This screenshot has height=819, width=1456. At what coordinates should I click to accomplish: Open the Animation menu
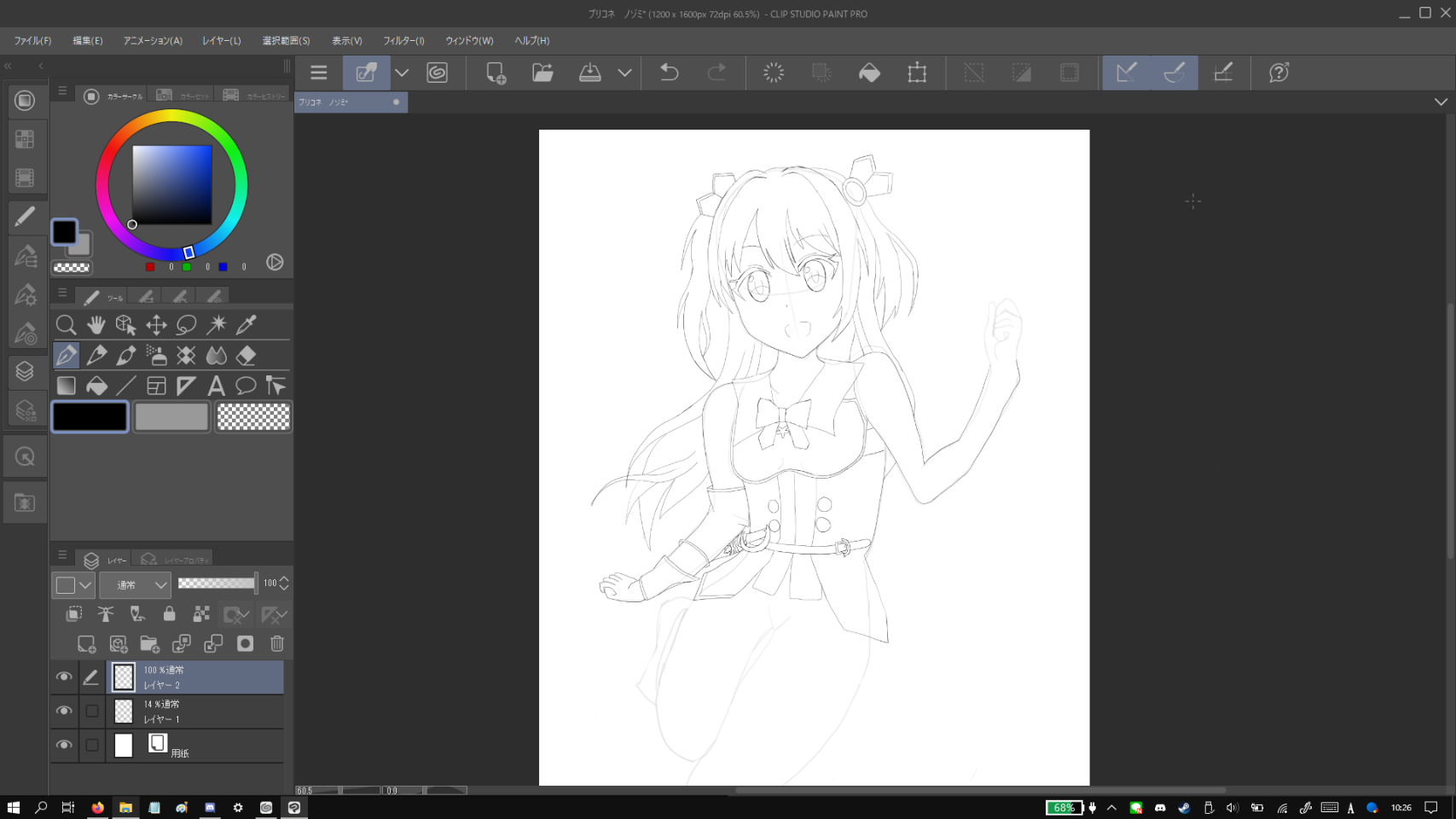click(153, 41)
